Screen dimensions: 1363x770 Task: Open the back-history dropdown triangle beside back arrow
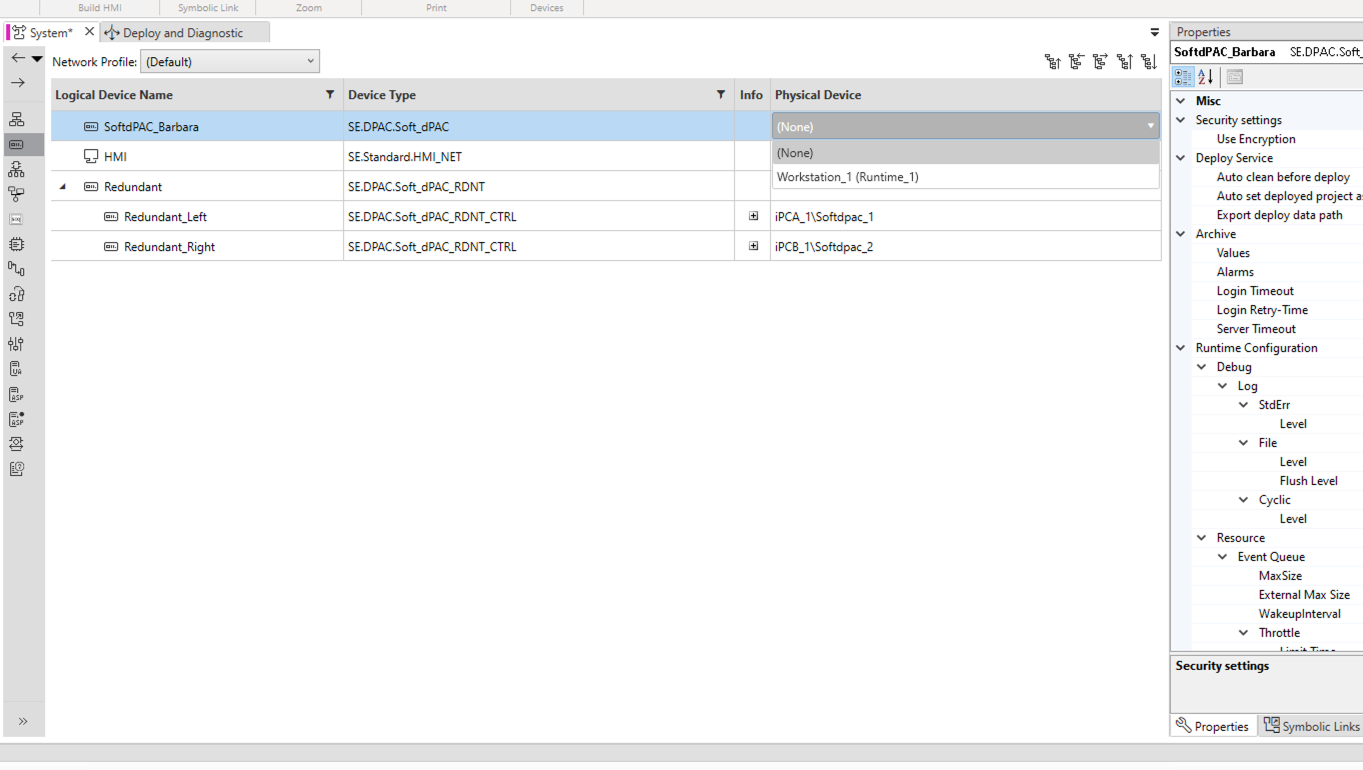(37, 59)
